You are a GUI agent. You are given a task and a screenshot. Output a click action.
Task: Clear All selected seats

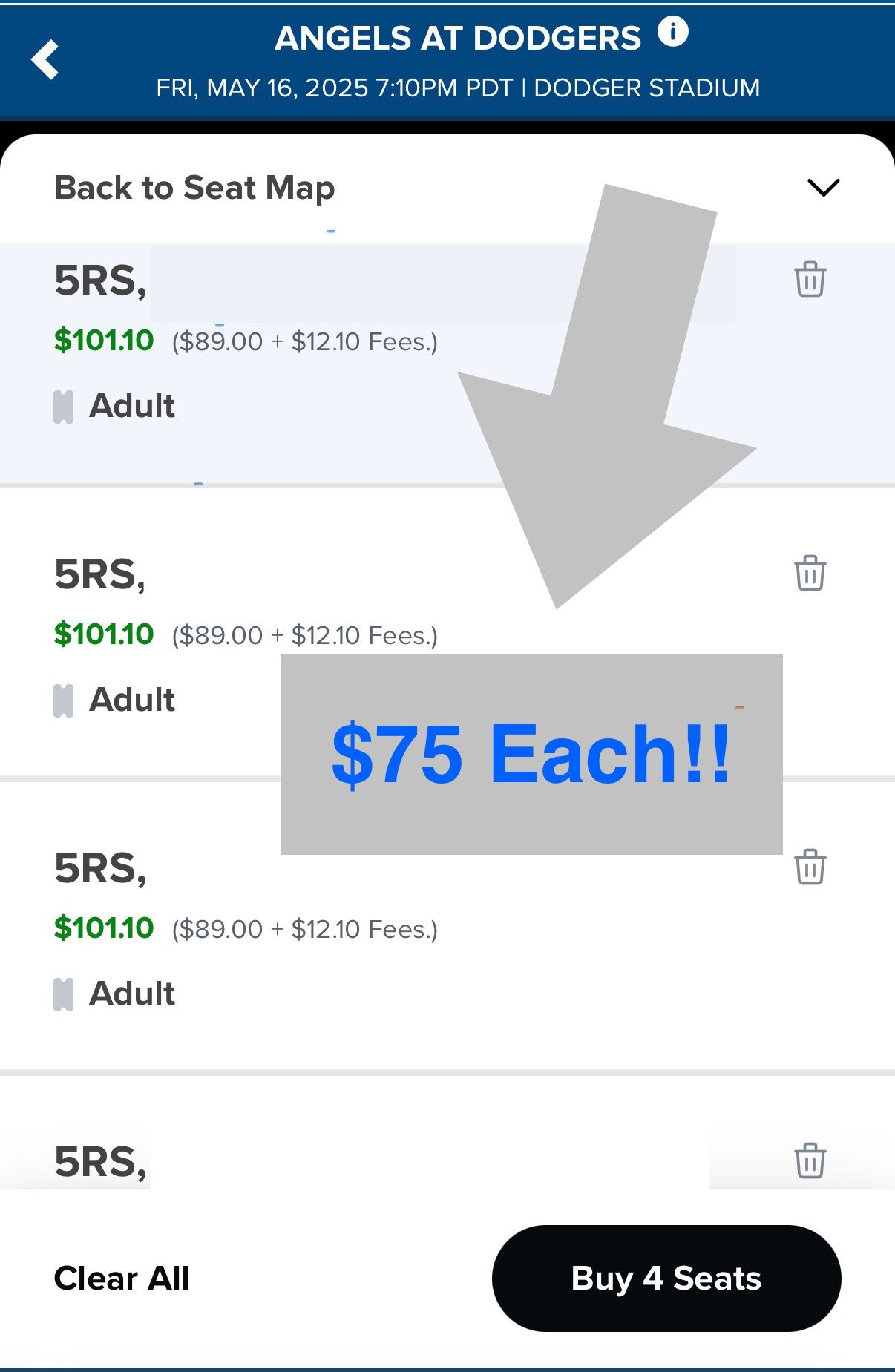(x=122, y=1279)
